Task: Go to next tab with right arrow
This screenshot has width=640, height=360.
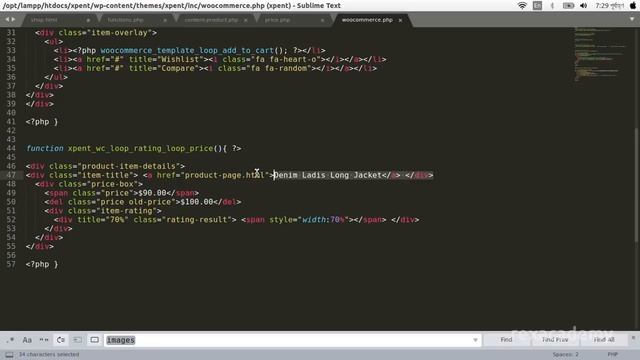Action: [x=13, y=19]
